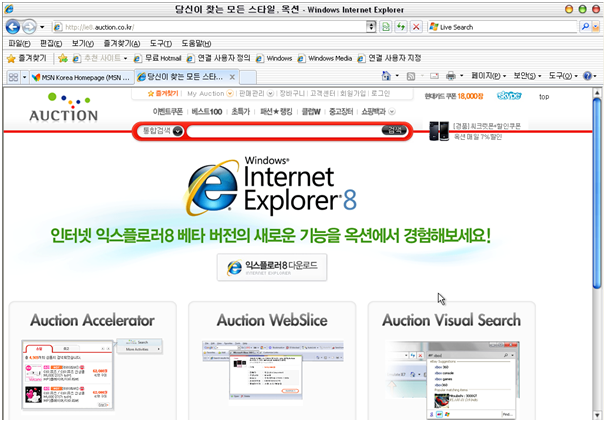Screen dimensions: 606x422
Task: Click the blue Help question mark icon
Action: (x=587, y=76)
